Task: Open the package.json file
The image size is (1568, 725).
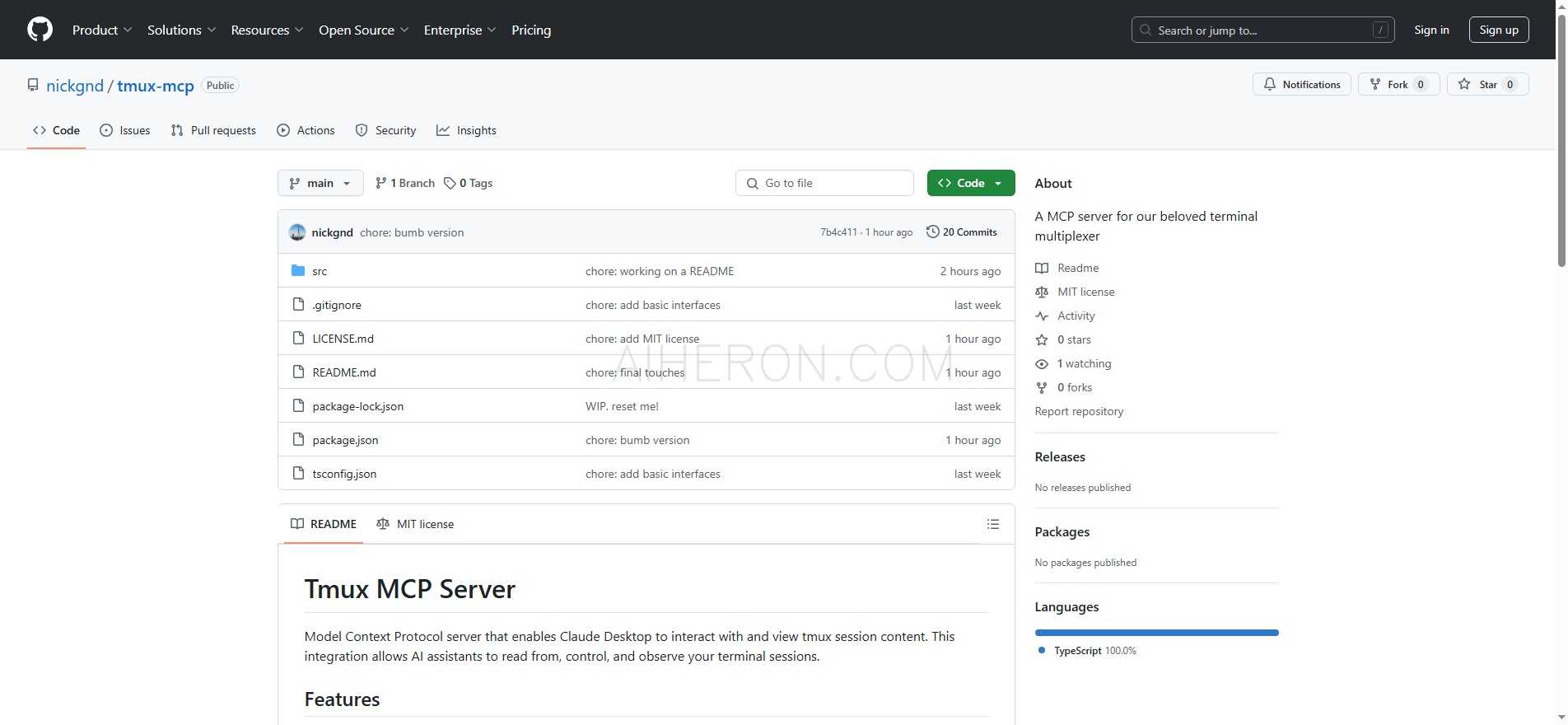Action: tap(345, 440)
